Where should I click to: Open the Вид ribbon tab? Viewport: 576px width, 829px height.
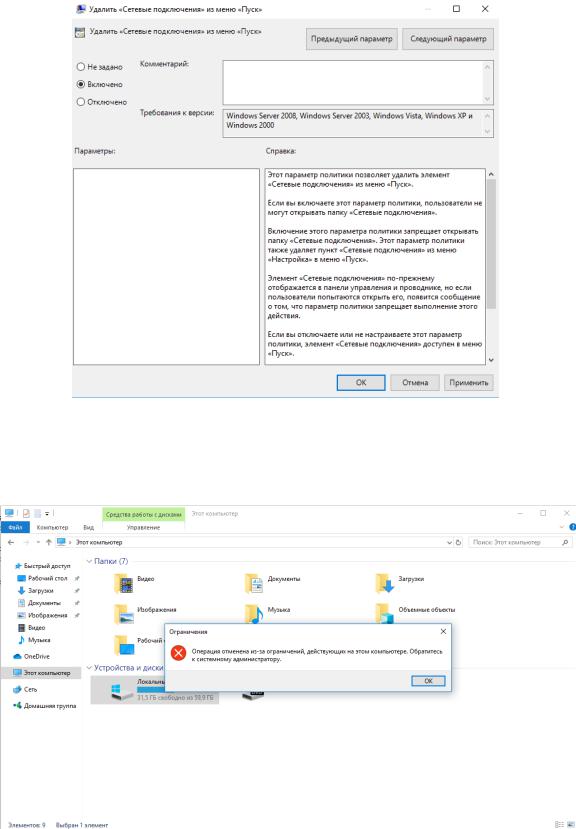tap(88, 527)
